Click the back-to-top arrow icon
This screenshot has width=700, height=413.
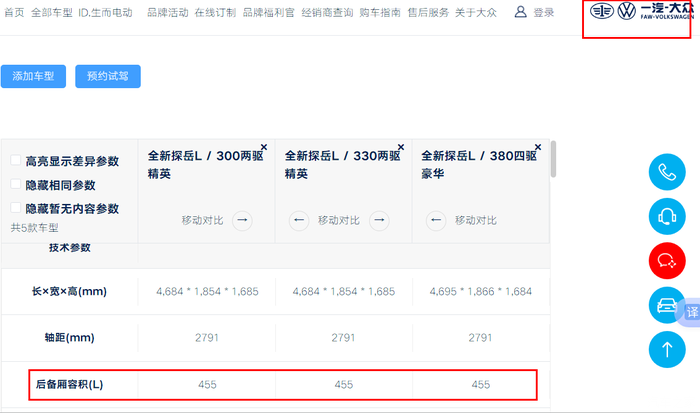click(x=665, y=349)
